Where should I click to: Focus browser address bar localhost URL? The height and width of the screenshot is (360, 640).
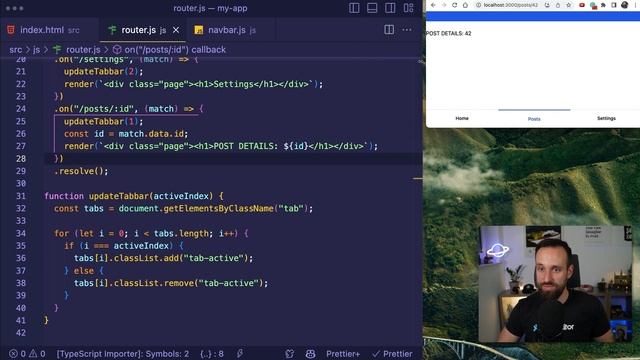coord(511,5)
